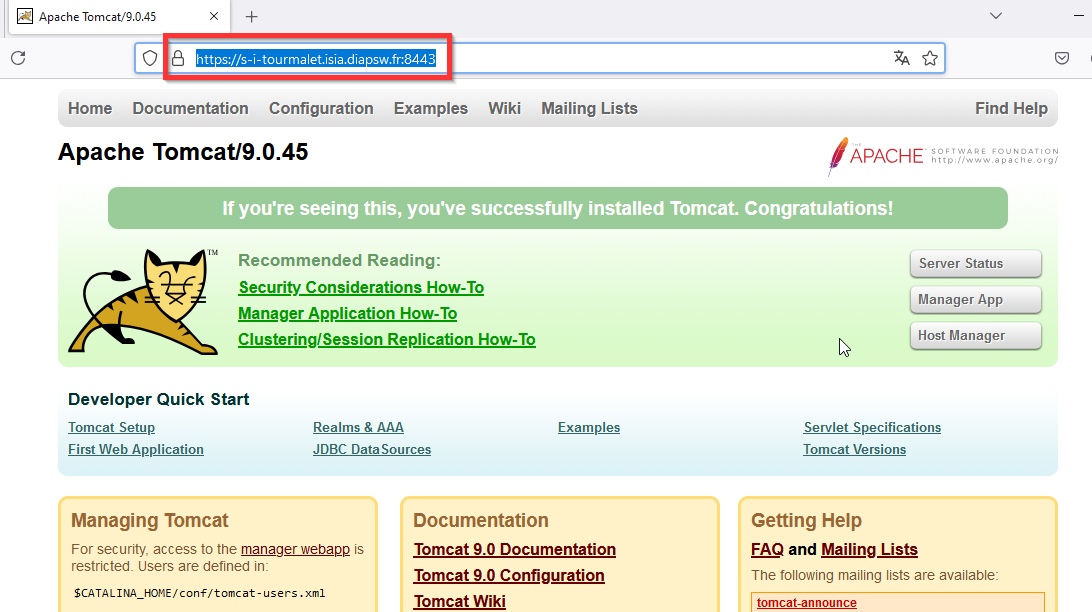
Task: Click the Tomcat cat mascot logo
Action: 145,302
